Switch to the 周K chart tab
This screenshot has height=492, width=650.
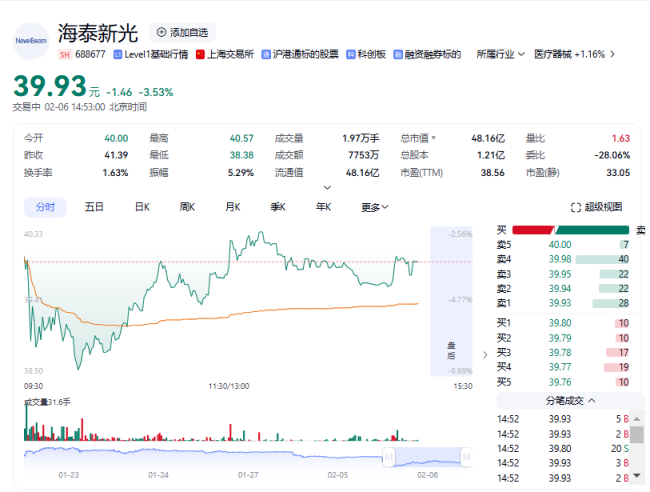[187, 207]
